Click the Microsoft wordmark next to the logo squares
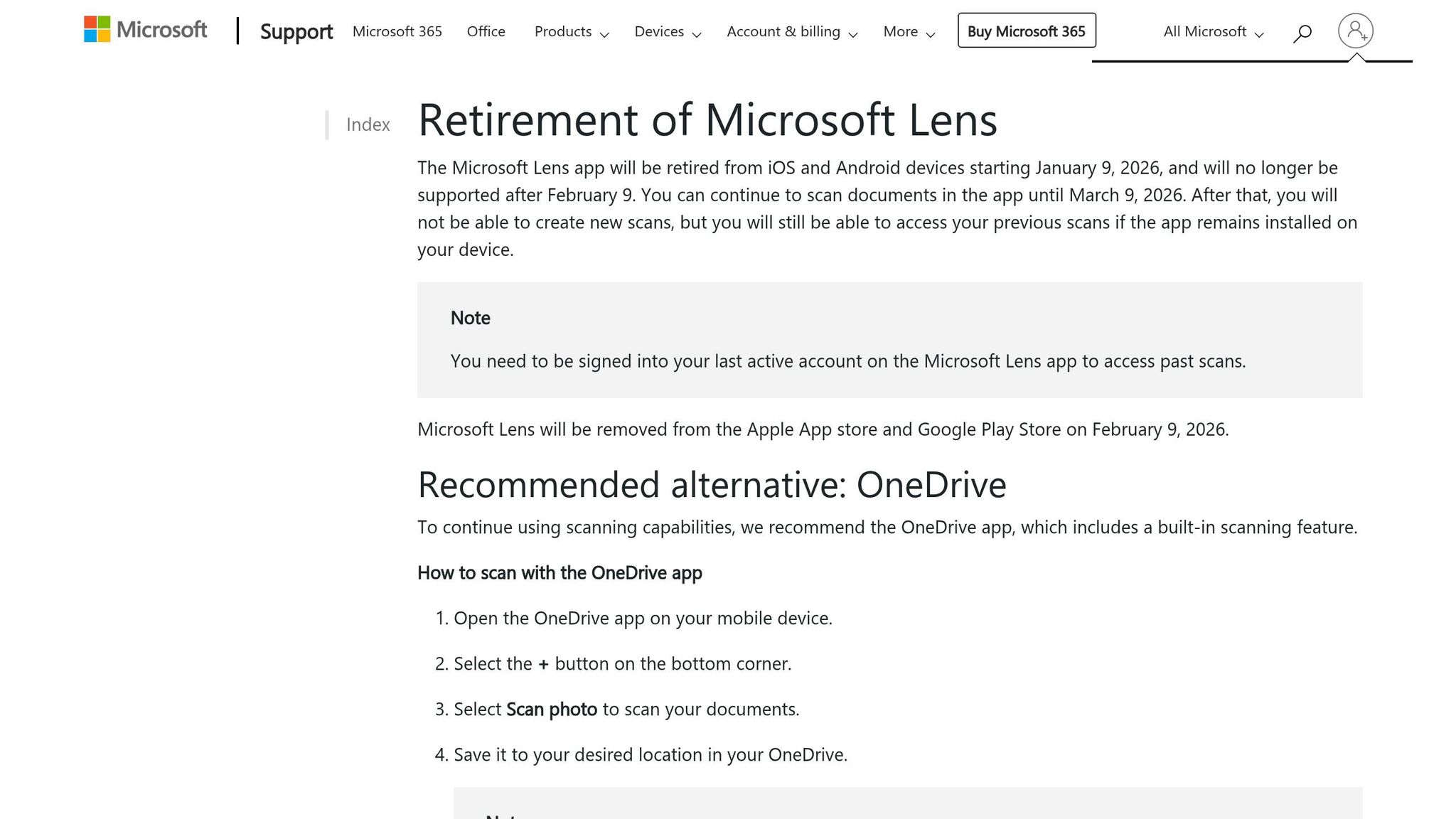 [x=164, y=31]
